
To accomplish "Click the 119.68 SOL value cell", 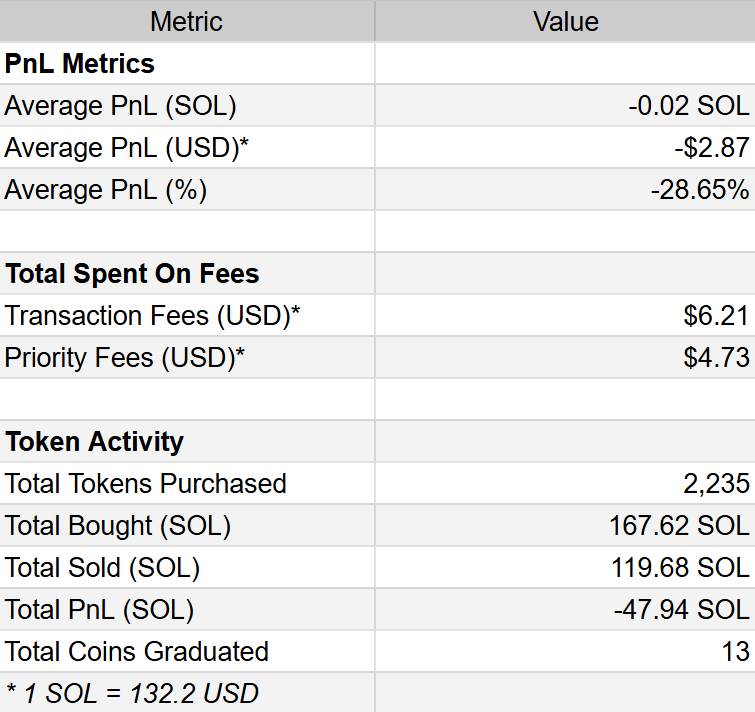I will coord(565,567).
